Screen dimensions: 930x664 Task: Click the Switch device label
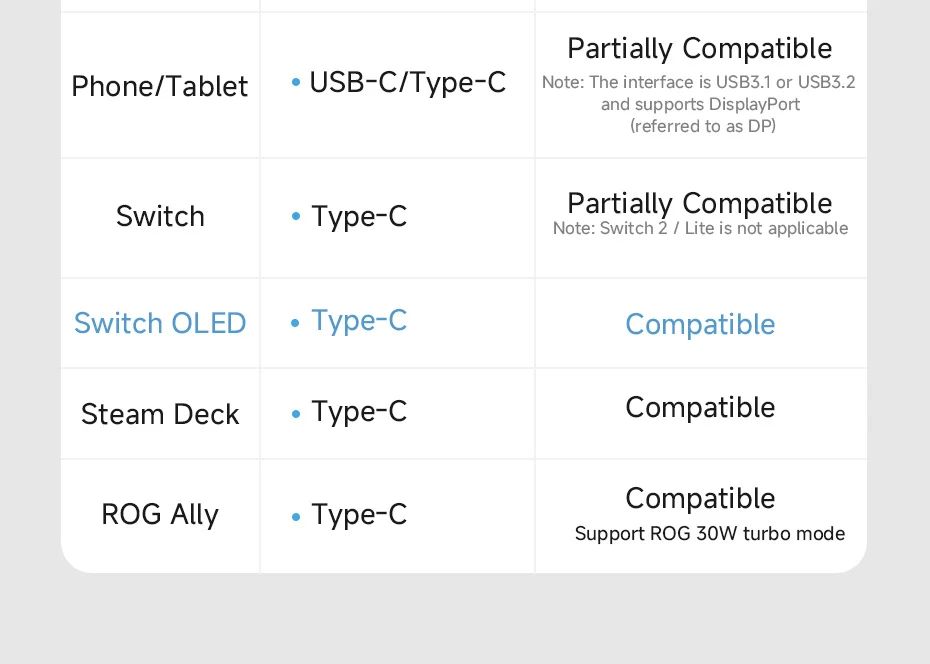point(160,216)
